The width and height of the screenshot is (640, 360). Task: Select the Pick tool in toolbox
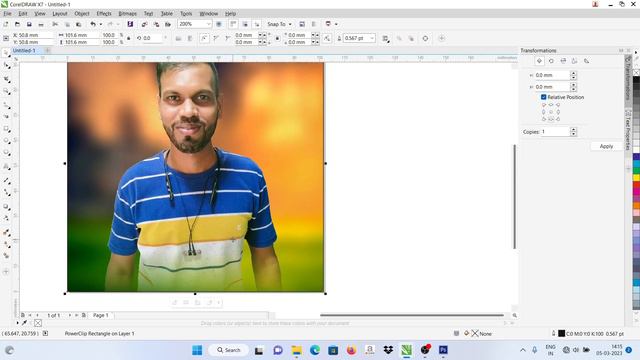(x=6, y=53)
